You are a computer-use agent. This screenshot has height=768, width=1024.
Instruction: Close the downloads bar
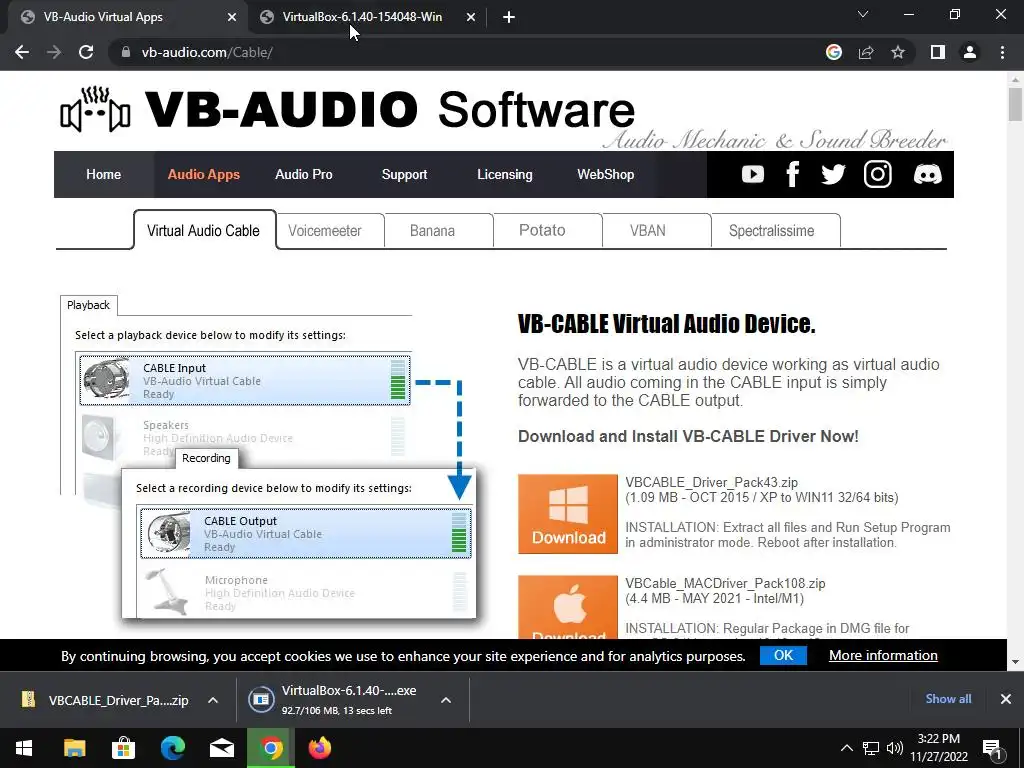click(x=1006, y=699)
